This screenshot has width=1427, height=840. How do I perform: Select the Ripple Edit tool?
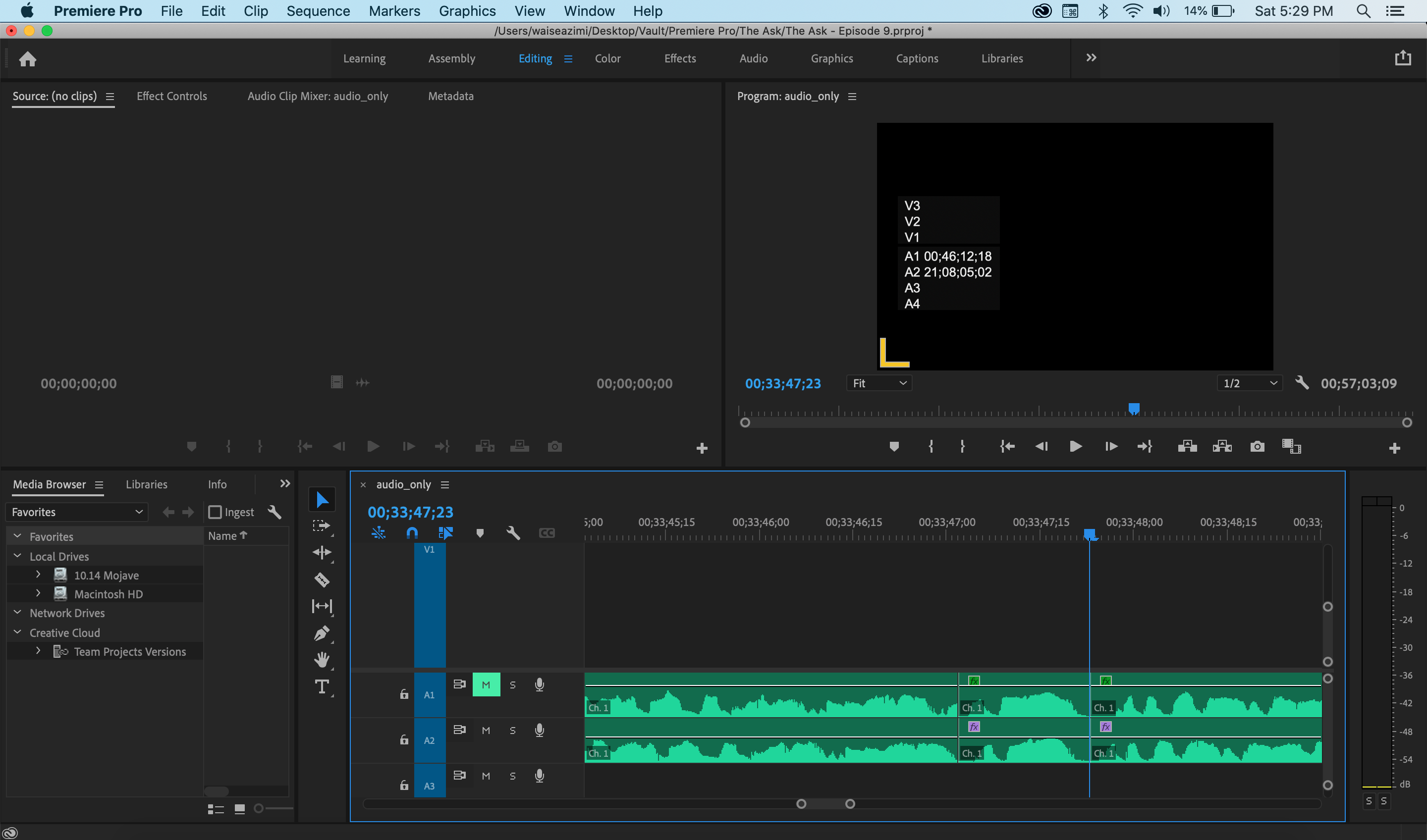[x=322, y=552]
